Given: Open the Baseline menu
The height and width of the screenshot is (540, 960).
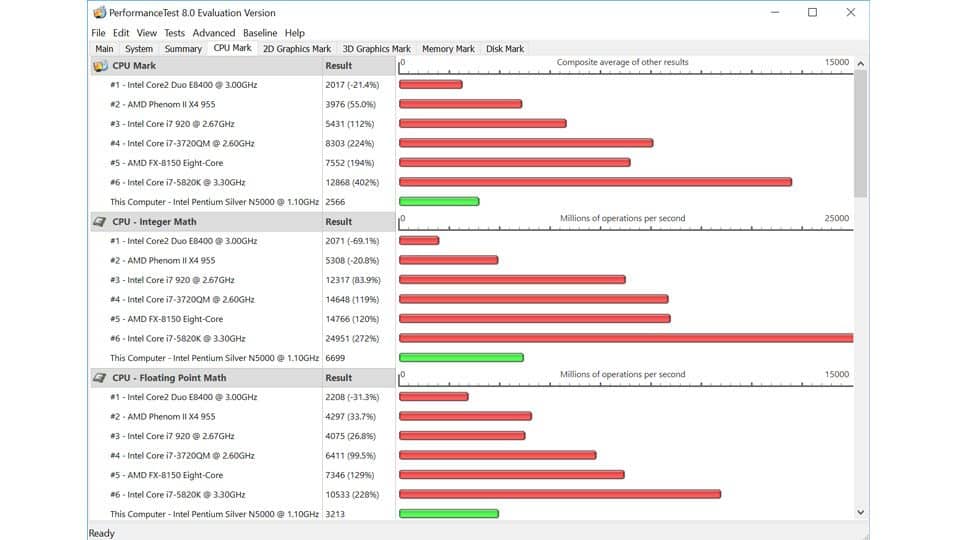Looking at the screenshot, I should click(260, 33).
